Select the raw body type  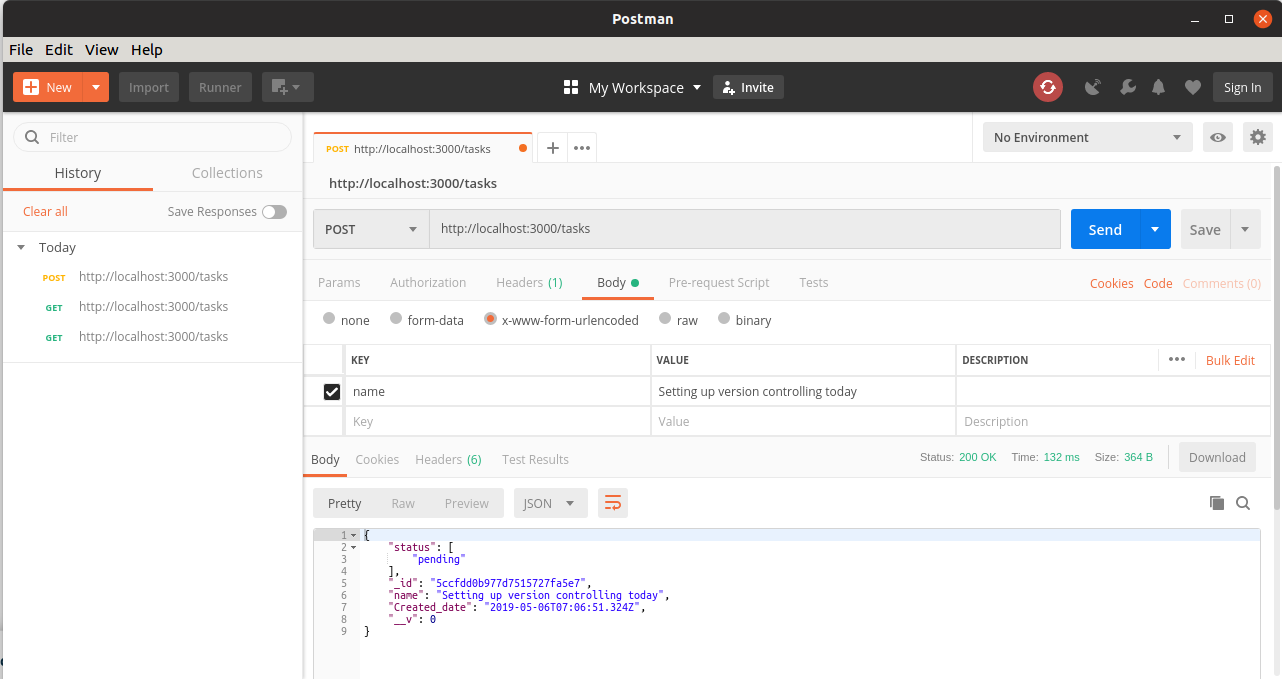tap(665, 319)
